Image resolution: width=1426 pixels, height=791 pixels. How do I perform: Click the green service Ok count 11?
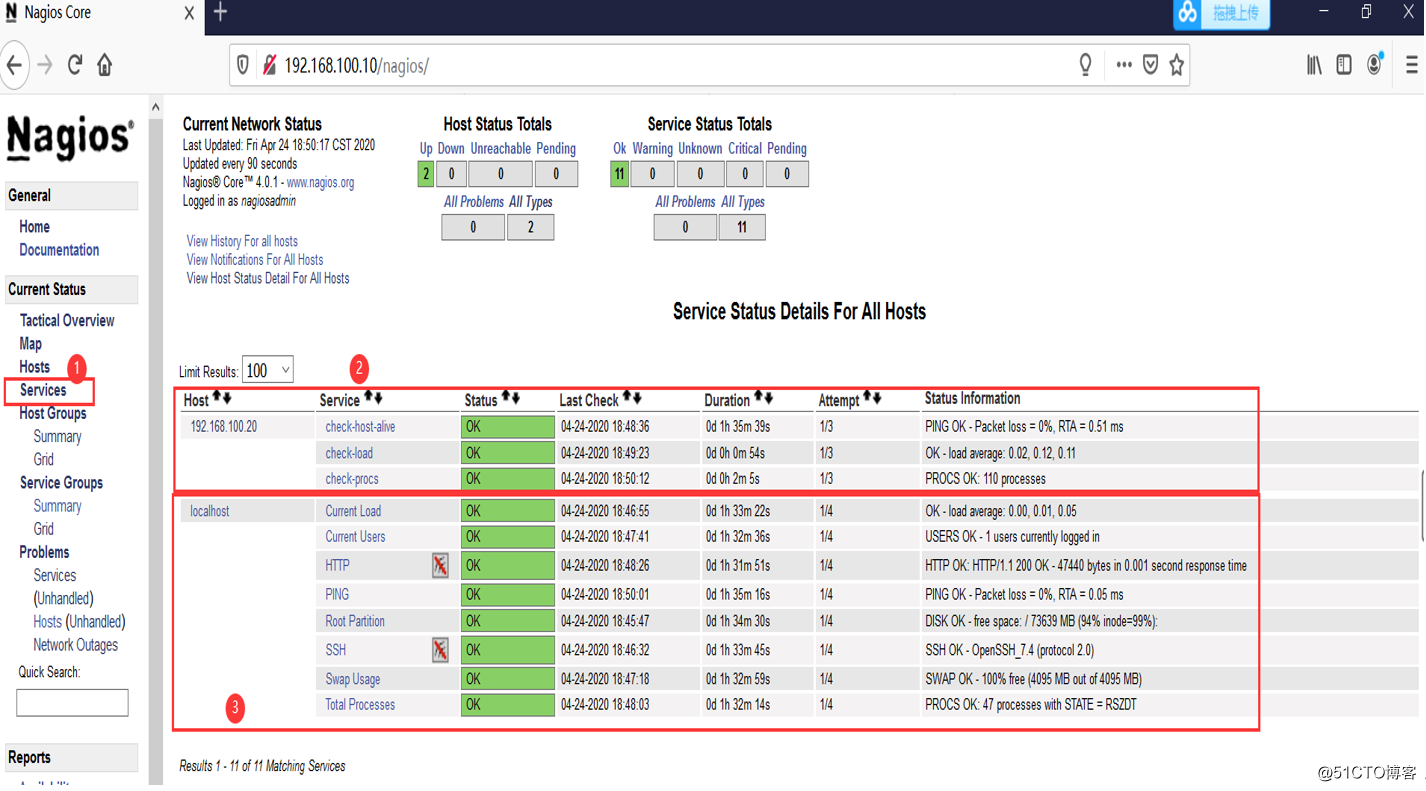619,174
